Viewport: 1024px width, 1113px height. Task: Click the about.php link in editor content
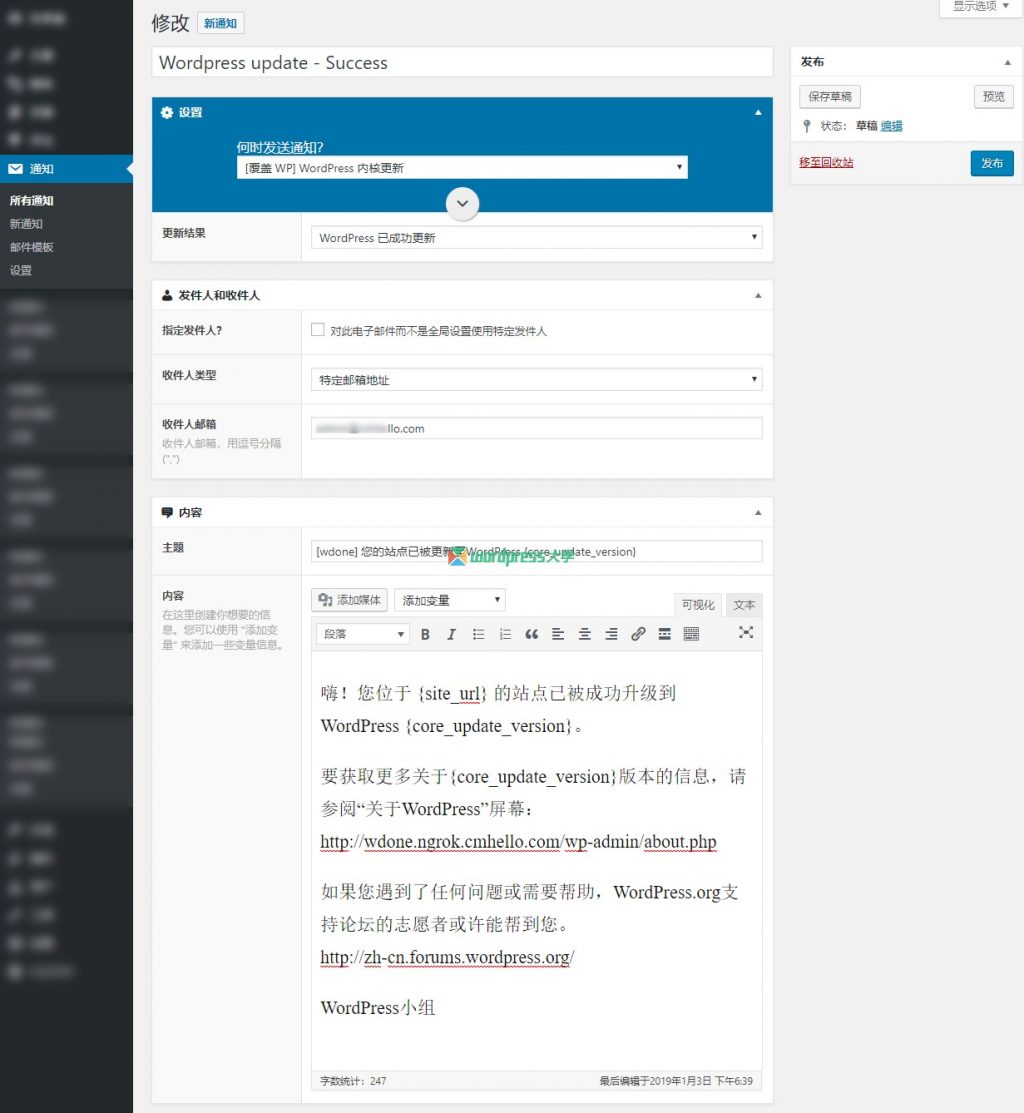(x=518, y=842)
